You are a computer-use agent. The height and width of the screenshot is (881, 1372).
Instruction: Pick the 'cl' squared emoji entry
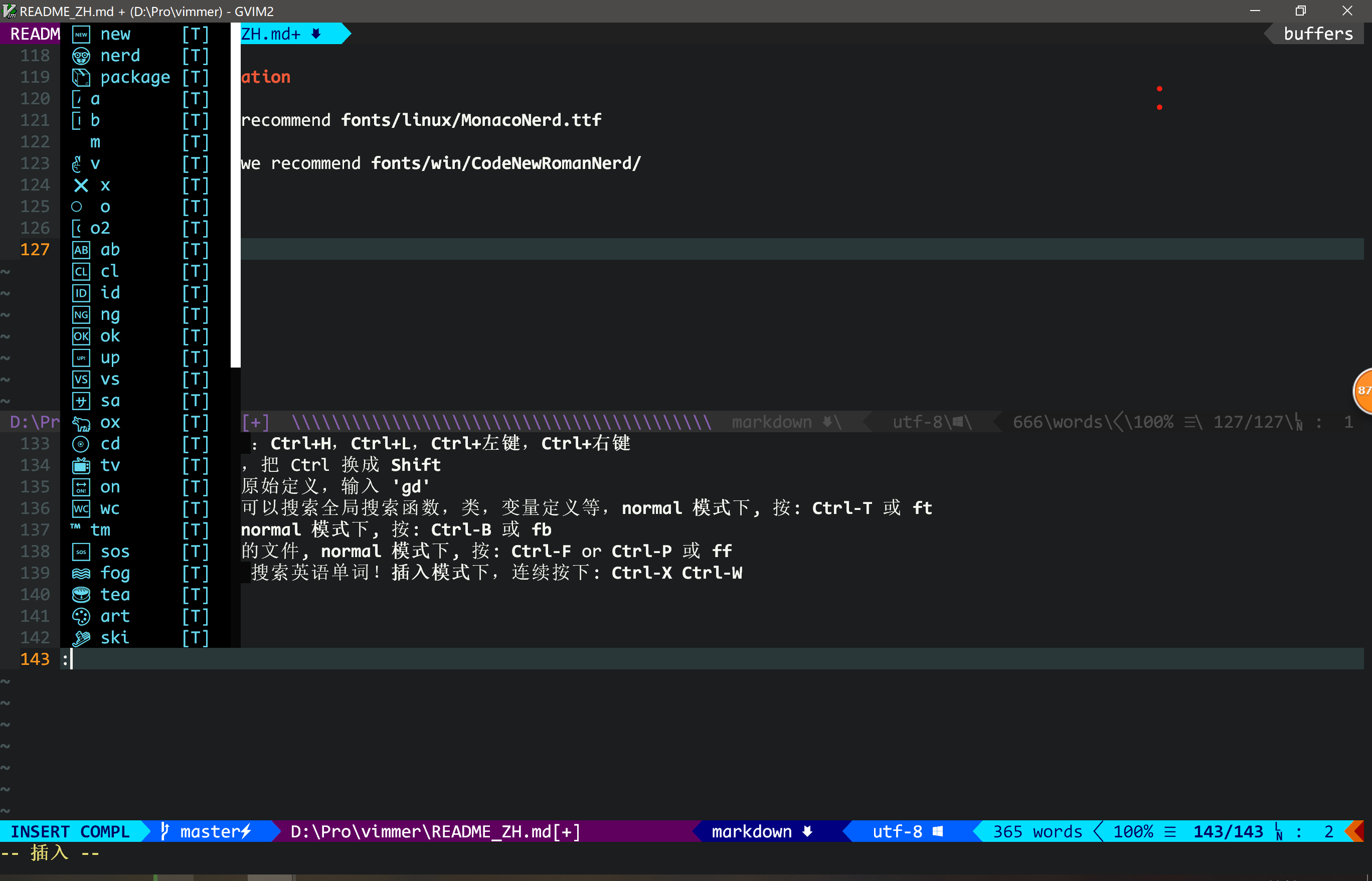click(x=145, y=272)
